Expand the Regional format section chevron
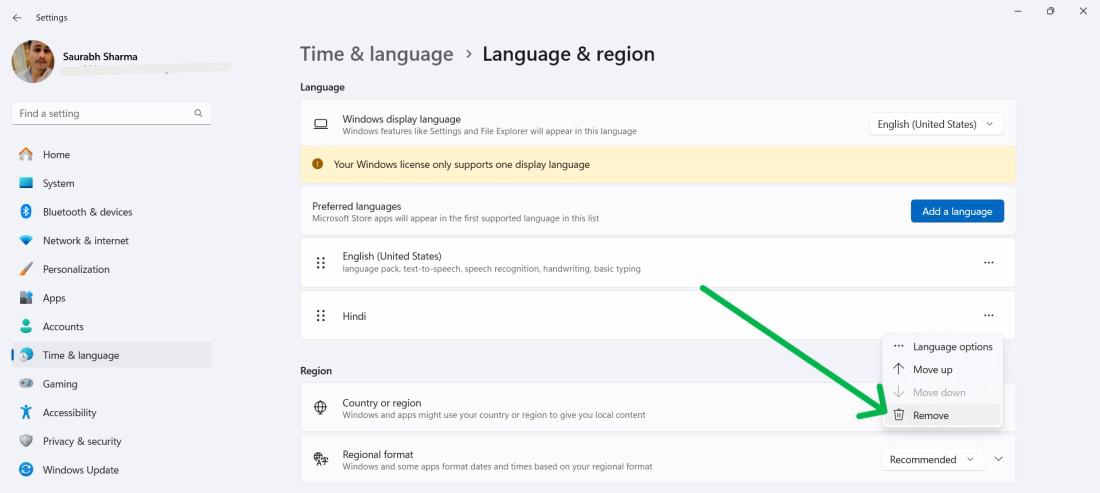The image size is (1100, 493). point(999,459)
